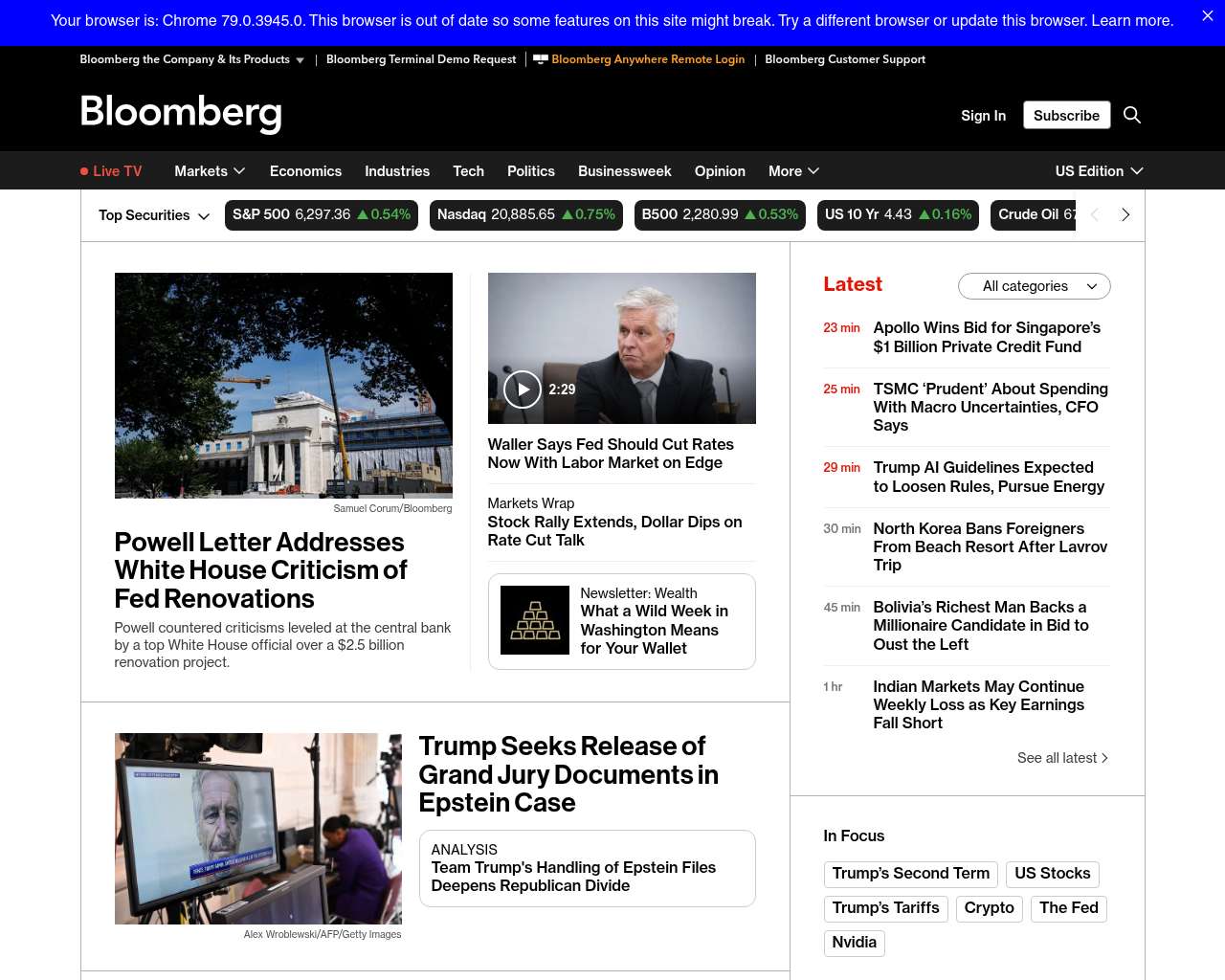This screenshot has width=1225, height=980.
Task: Open Waller Says Fed Should Cut Rates story
Action: coord(611,454)
